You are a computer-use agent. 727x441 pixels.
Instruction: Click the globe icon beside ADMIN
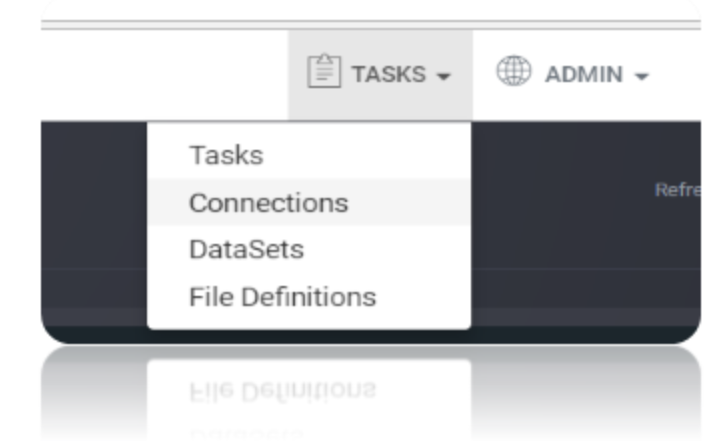click(x=514, y=70)
